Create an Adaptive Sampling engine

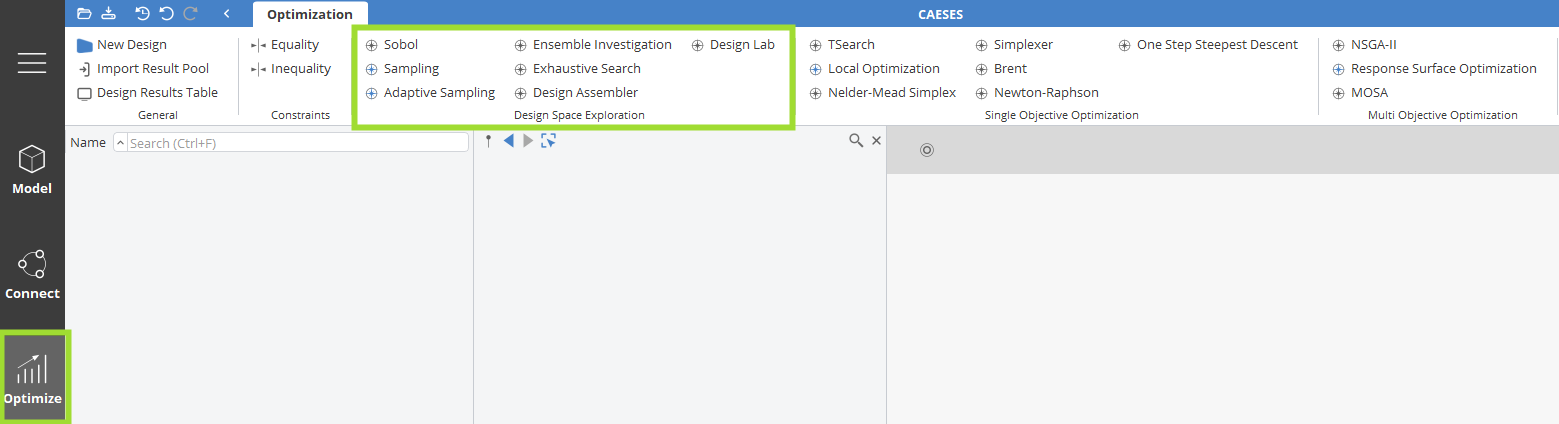pos(430,93)
